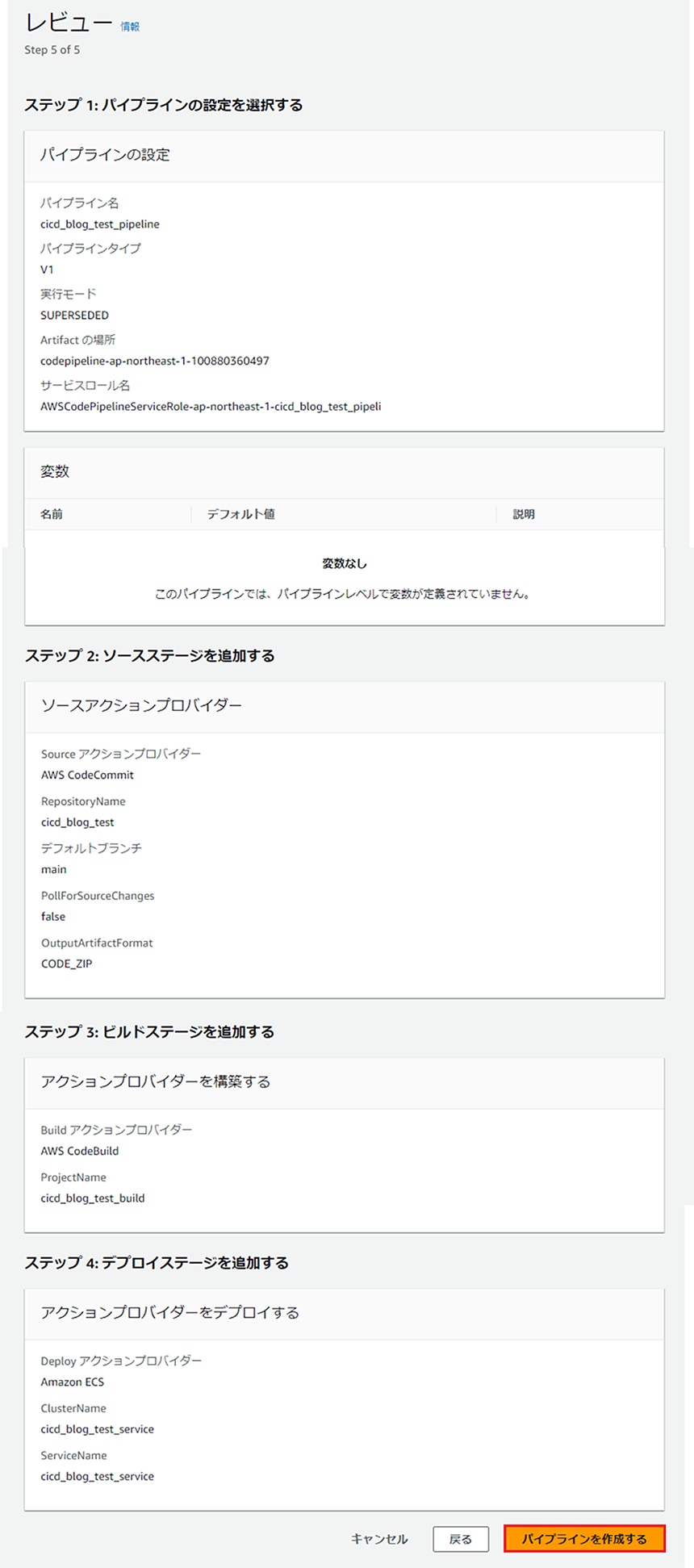Screen dimensions: 694x1568
Task: Click the OutputArtifactFormat label
Action: [97, 943]
